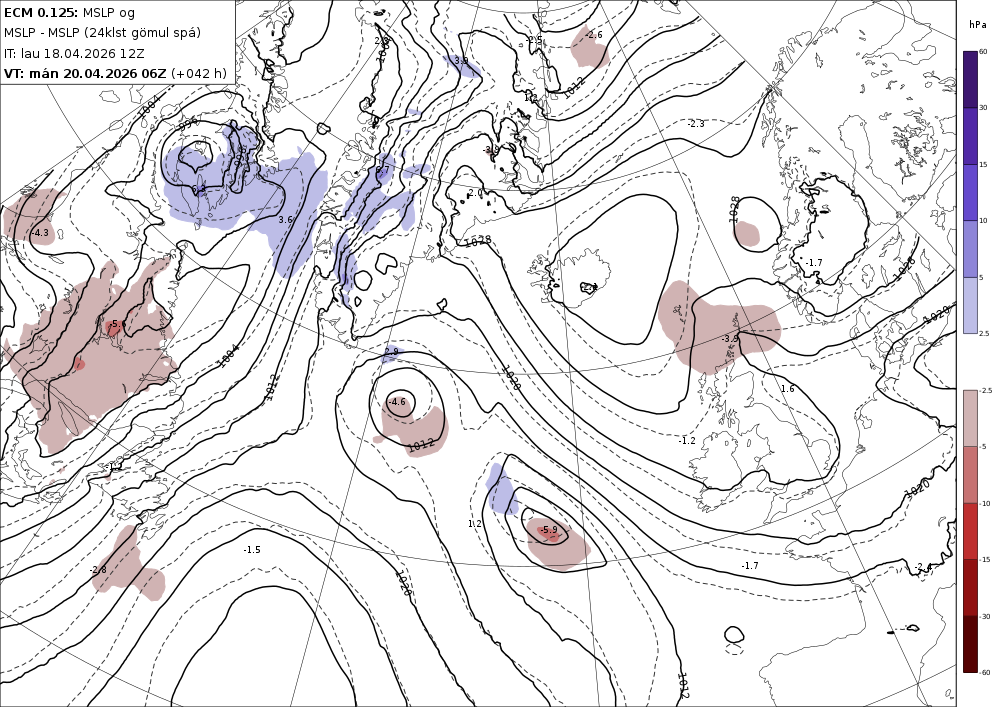Click the hPa unit label above the legend

pyautogui.click(x=977, y=25)
